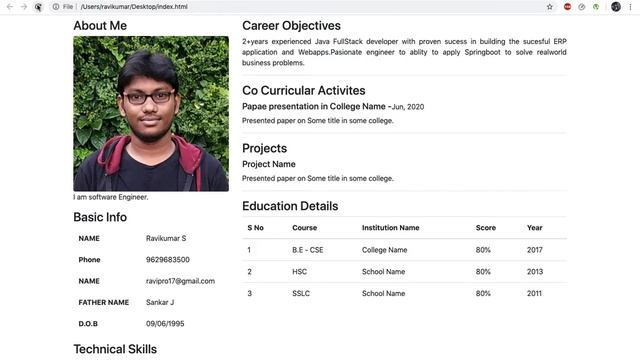Click the 'Score' column header
The width and height of the screenshot is (640, 360).
click(x=486, y=228)
